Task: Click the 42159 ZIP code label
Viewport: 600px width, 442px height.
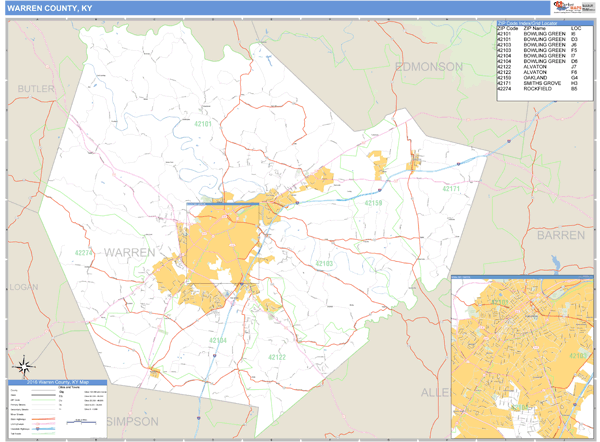Action: coord(373,203)
